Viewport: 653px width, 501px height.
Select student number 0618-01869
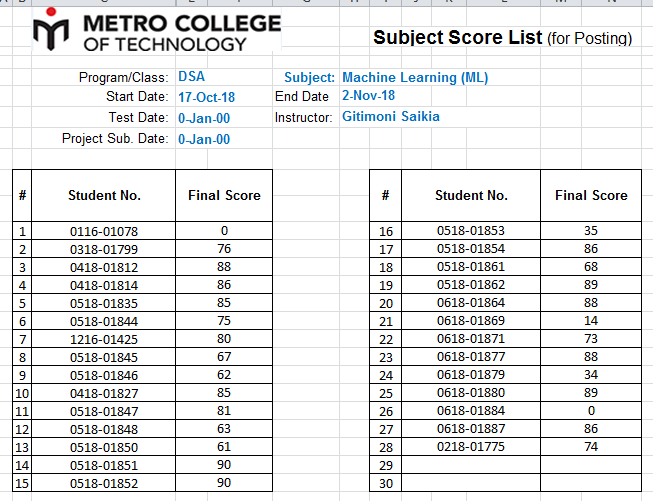(x=471, y=321)
